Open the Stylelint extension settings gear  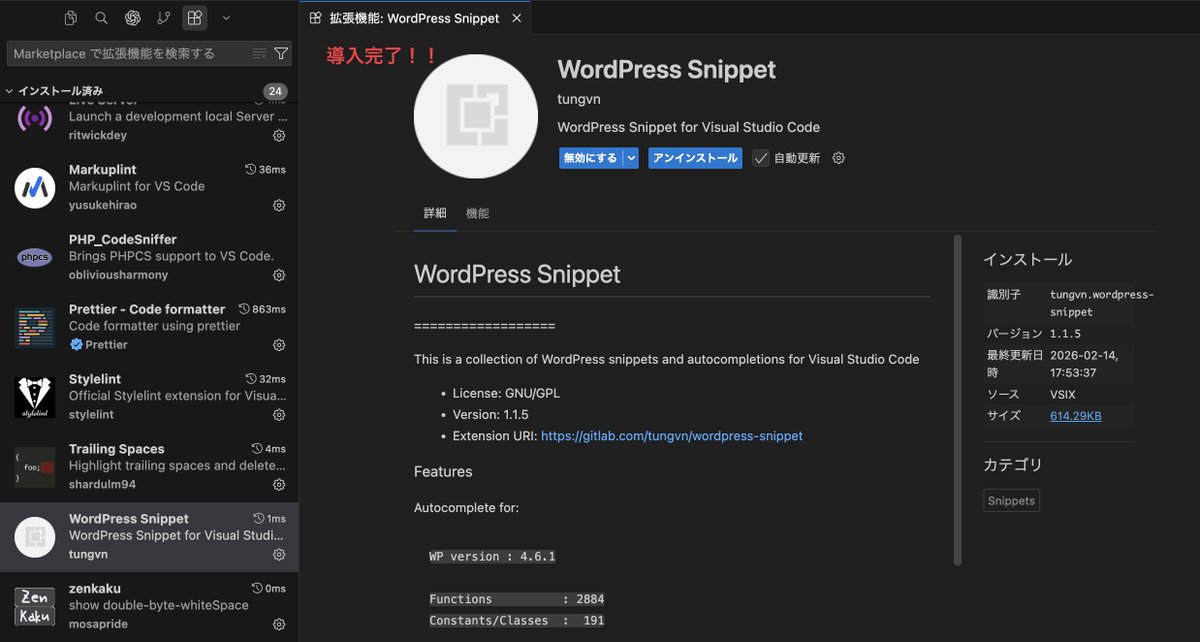point(279,415)
